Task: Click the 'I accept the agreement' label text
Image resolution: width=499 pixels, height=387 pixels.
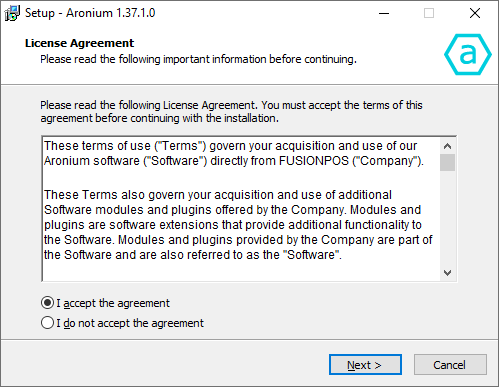Action: (113, 303)
